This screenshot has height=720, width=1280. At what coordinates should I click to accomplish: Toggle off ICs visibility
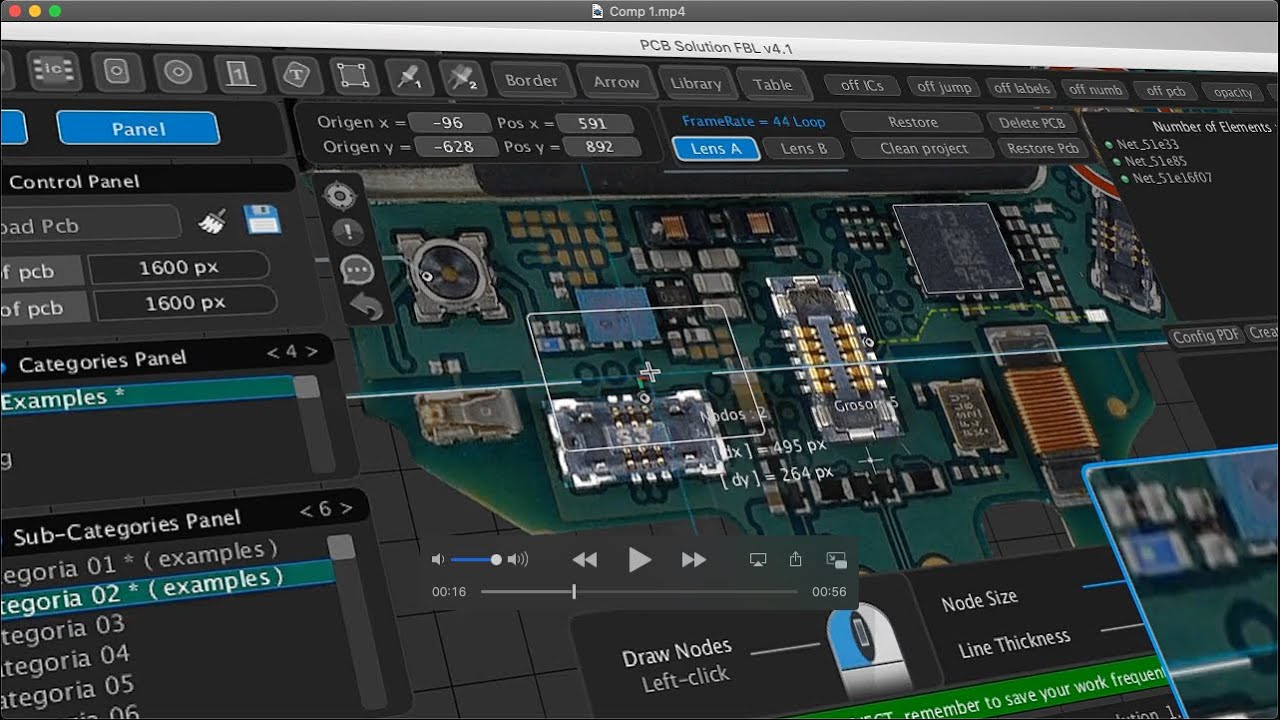point(862,86)
